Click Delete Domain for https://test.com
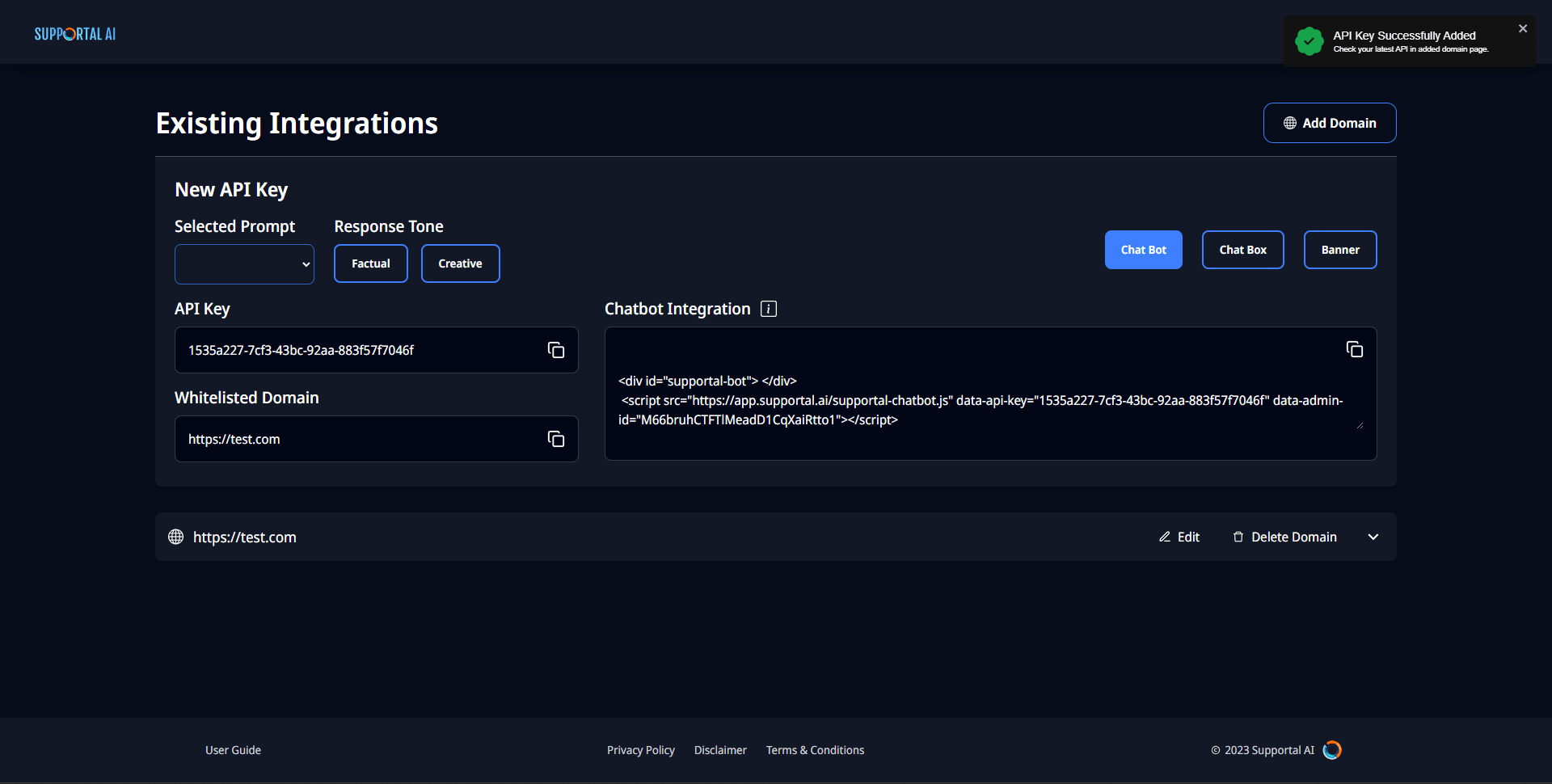Screen dimensions: 1552x784 (1284, 537)
